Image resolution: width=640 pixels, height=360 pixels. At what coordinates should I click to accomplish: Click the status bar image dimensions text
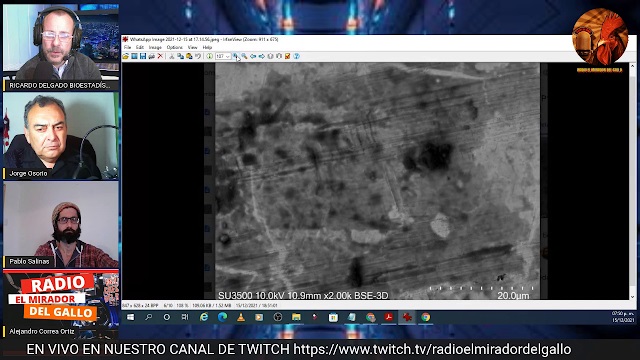click(x=140, y=305)
